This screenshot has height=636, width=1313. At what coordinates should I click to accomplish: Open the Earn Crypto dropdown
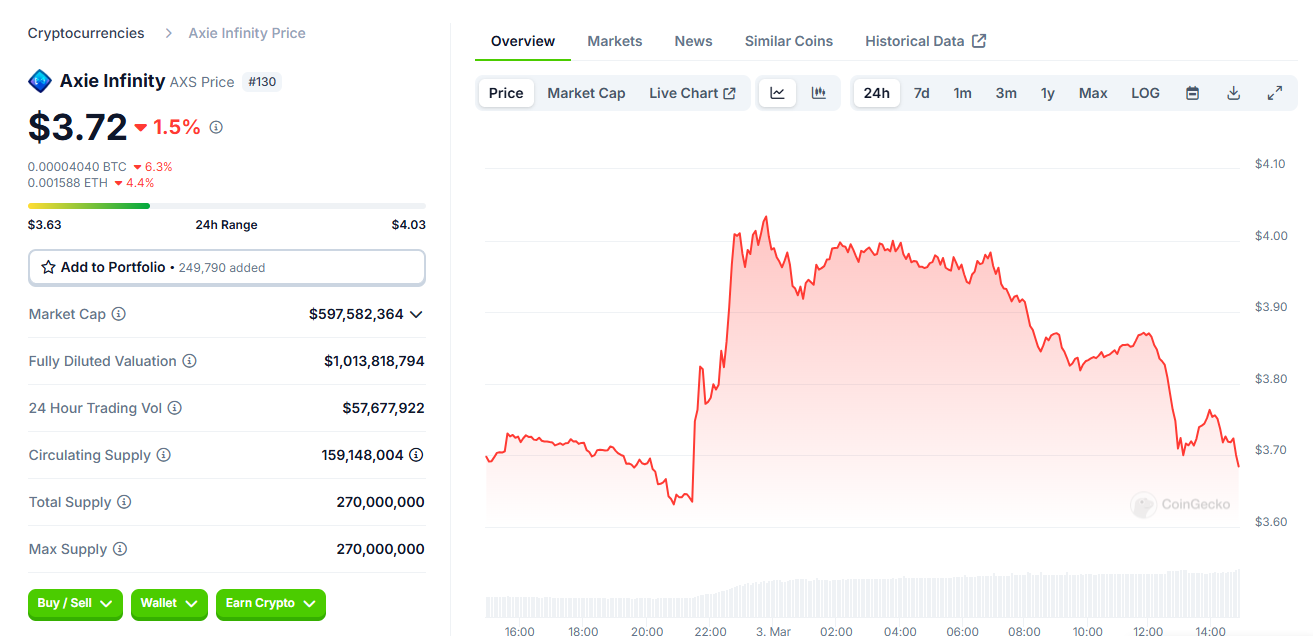(270, 604)
